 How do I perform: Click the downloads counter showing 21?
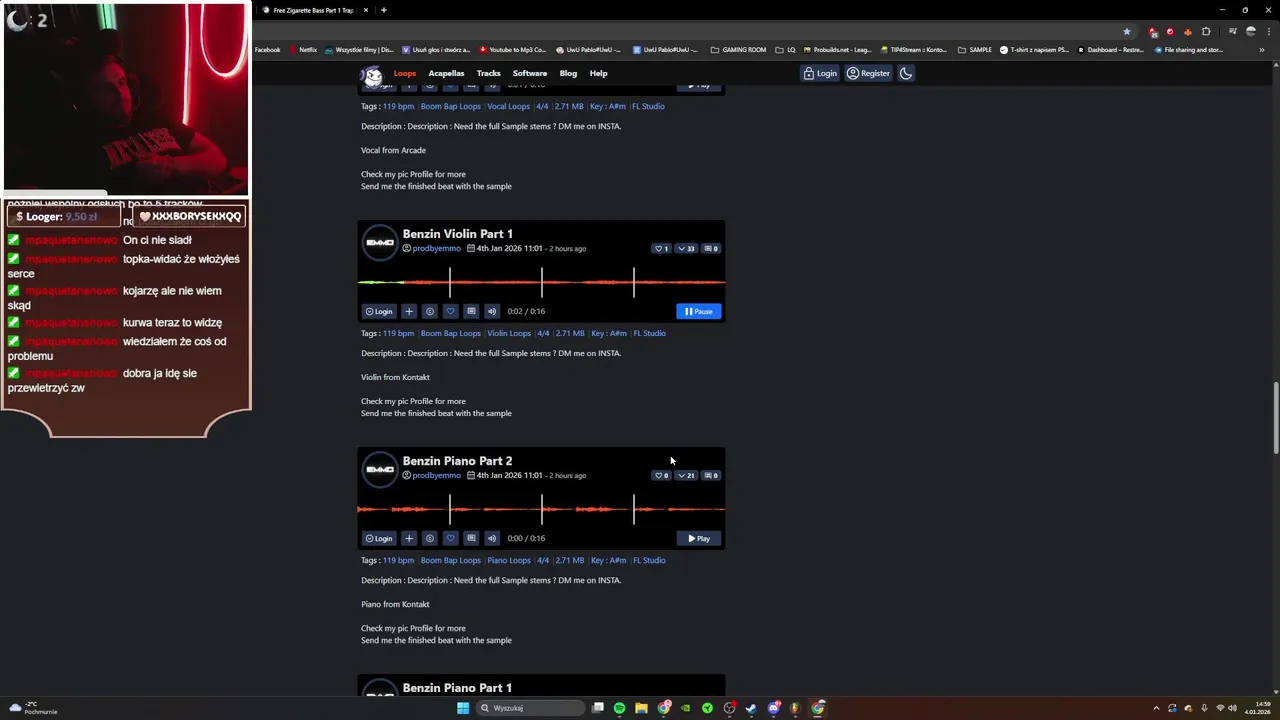[x=686, y=475]
